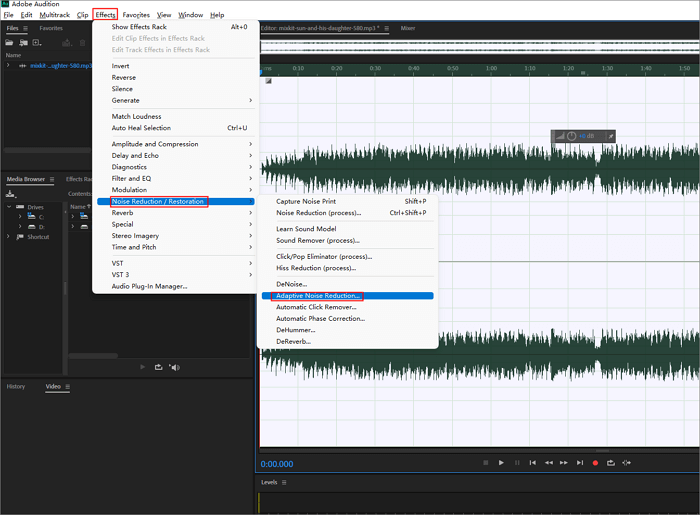Screen dimensions: 700x515
Task: Choose Show Effects Rack
Action: point(176,27)
